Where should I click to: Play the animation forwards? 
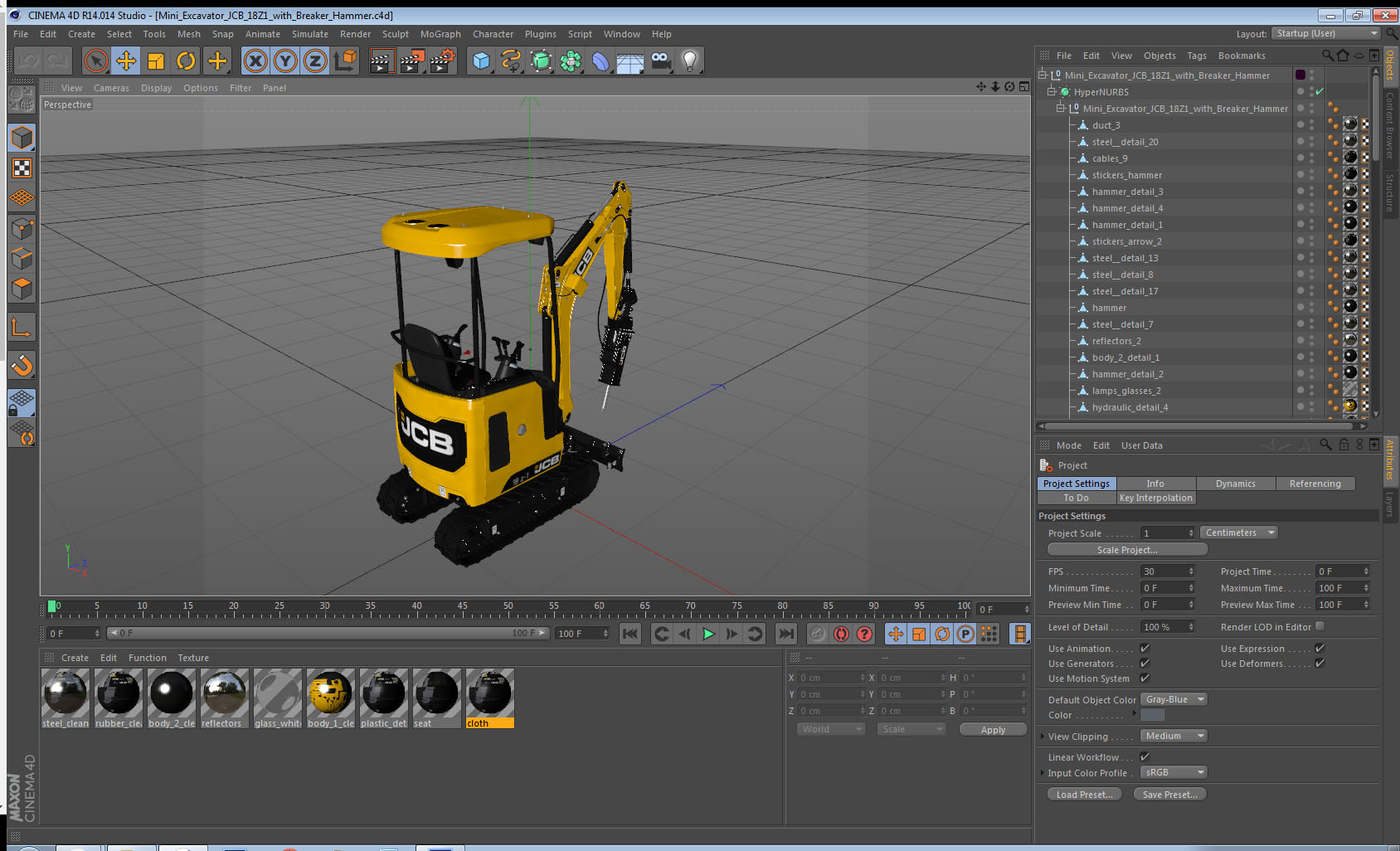tap(708, 635)
